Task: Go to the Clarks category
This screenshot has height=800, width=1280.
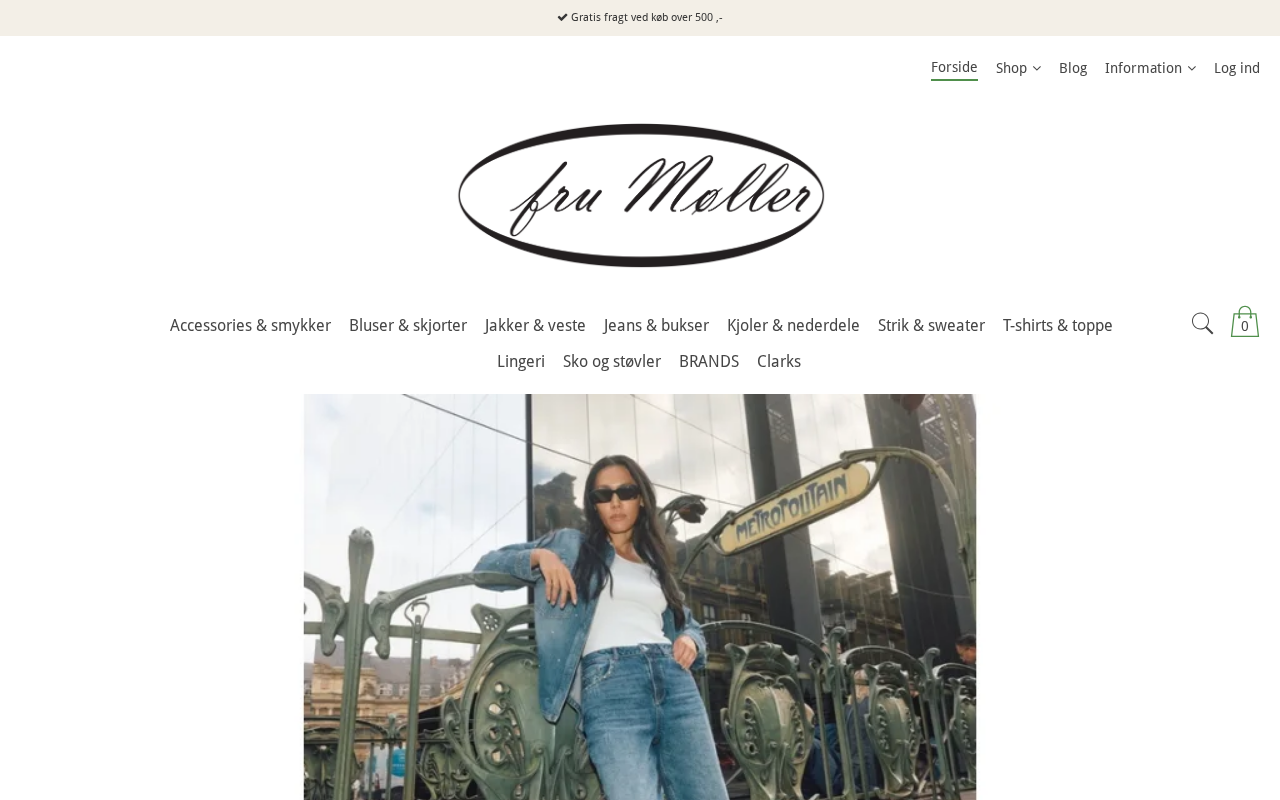Action: pyautogui.click(x=779, y=361)
